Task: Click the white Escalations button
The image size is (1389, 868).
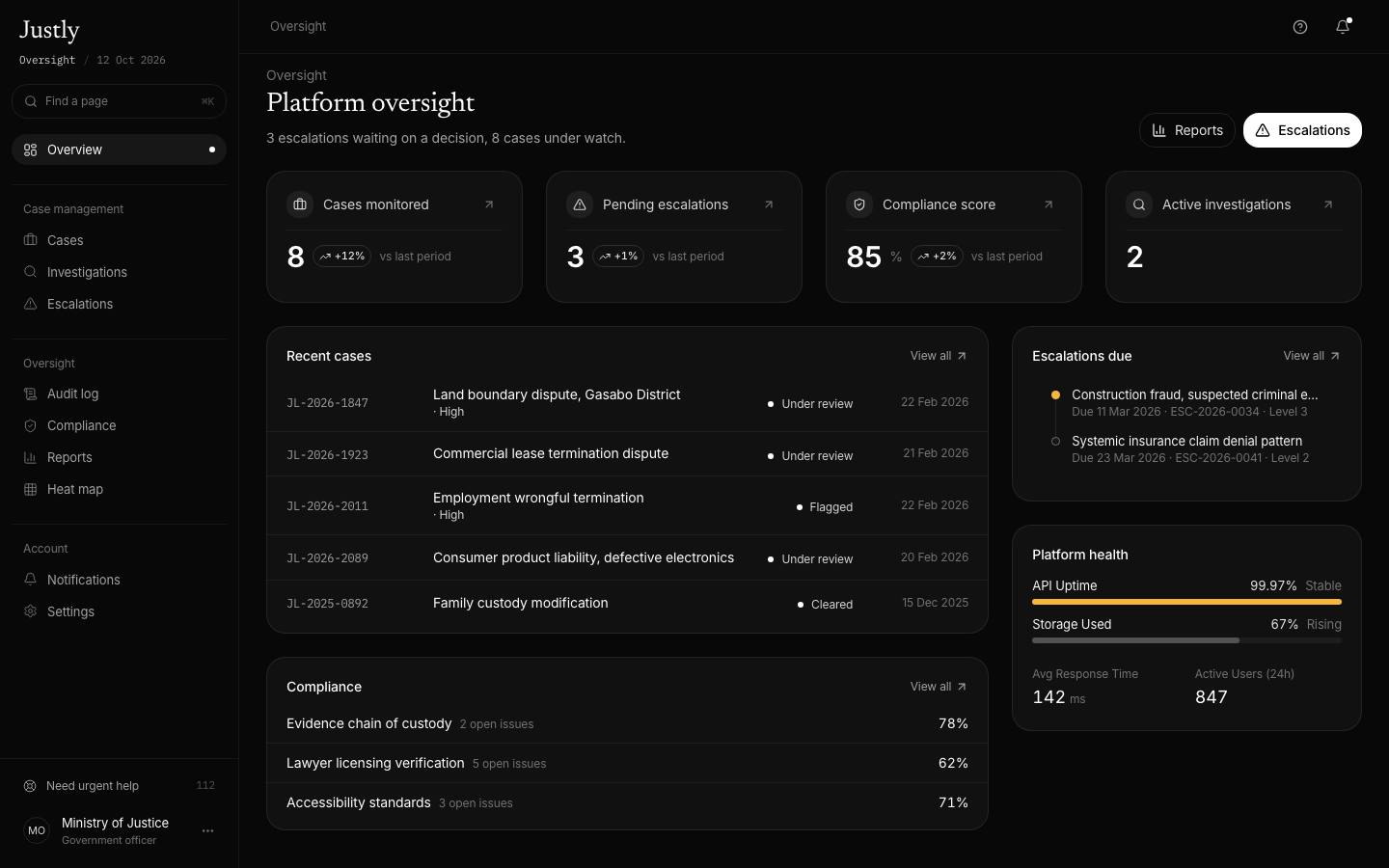Action: (x=1302, y=130)
